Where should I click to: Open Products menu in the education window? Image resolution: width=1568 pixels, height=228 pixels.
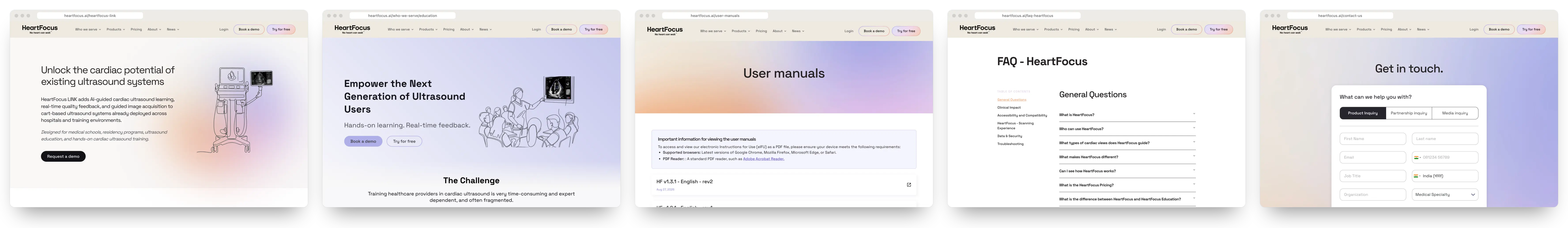point(428,29)
